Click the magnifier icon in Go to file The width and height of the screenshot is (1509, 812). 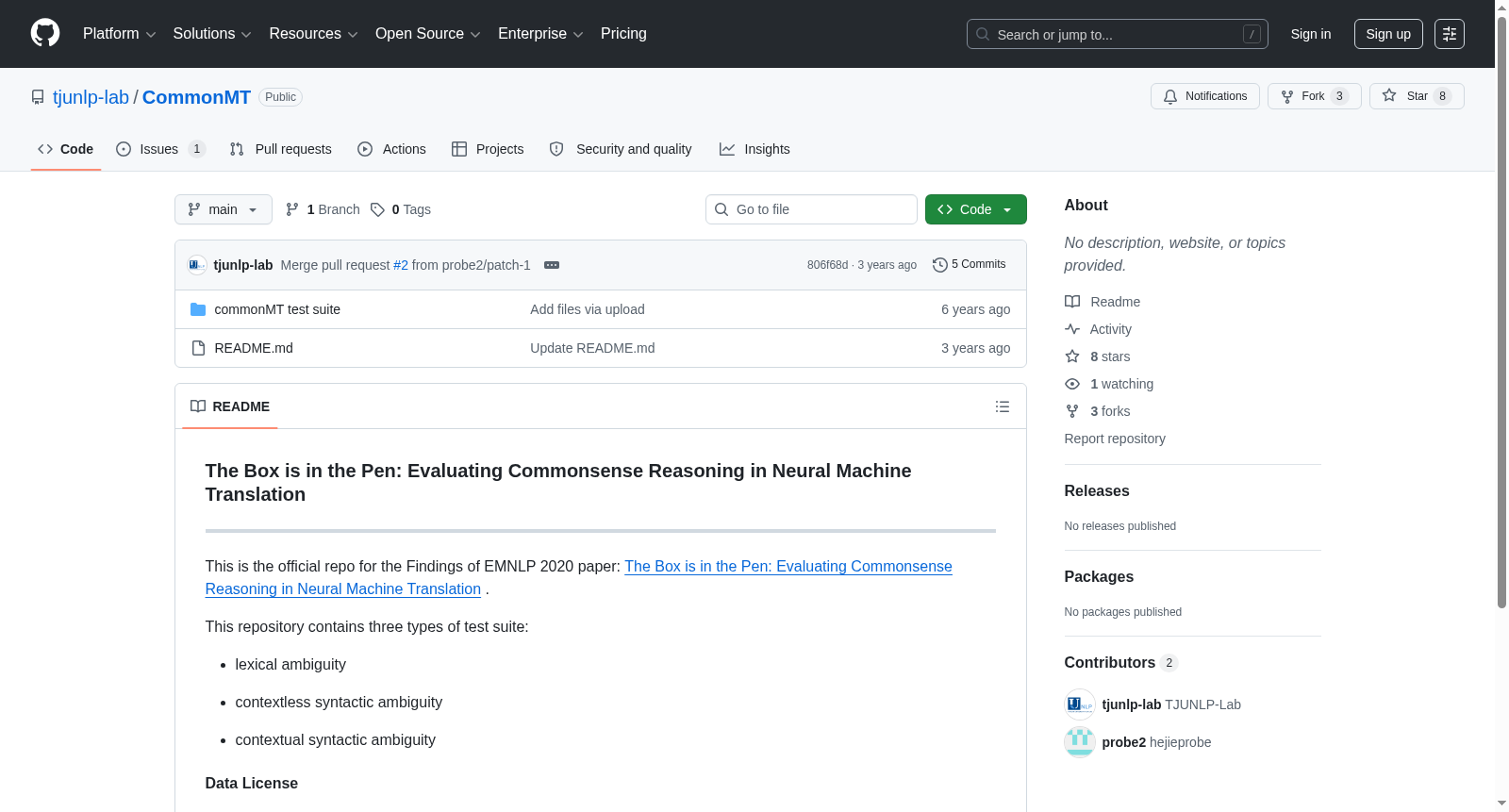pos(721,209)
